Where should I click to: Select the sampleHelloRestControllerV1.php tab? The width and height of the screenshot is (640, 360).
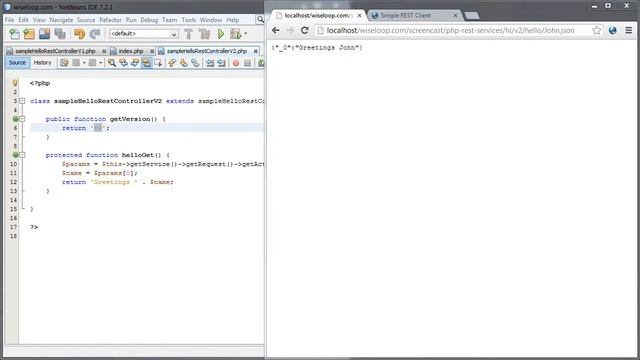tap(55, 51)
